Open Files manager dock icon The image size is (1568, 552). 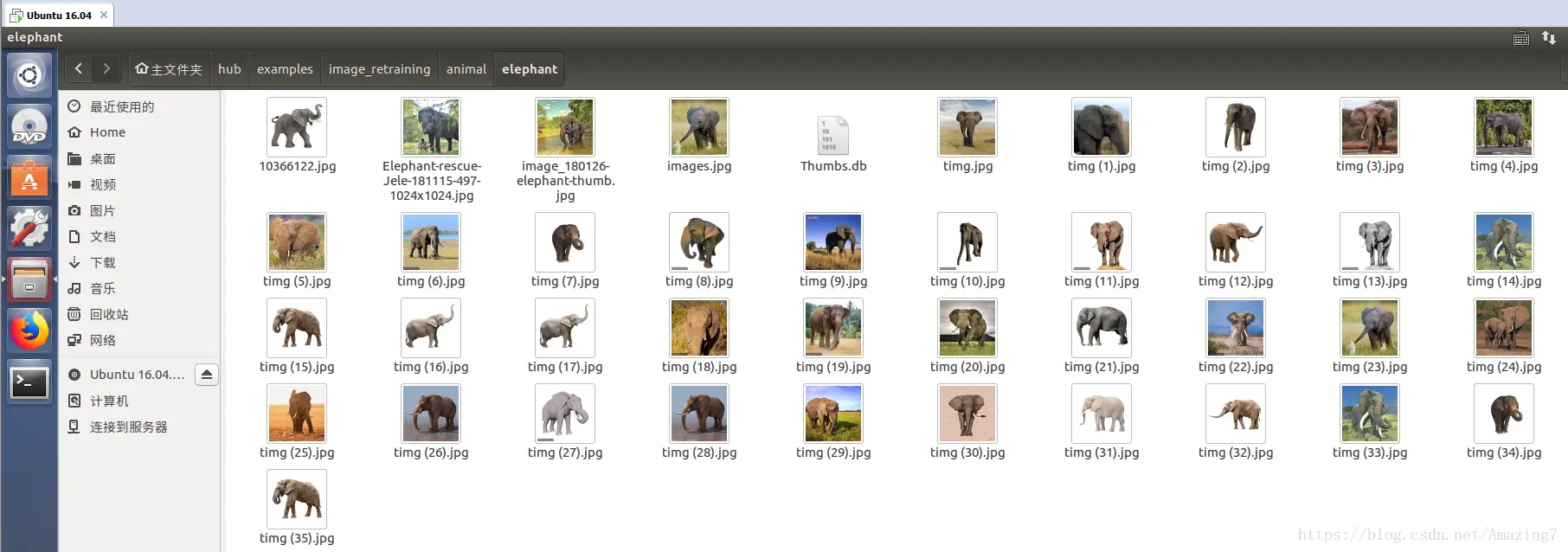[29, 279]
